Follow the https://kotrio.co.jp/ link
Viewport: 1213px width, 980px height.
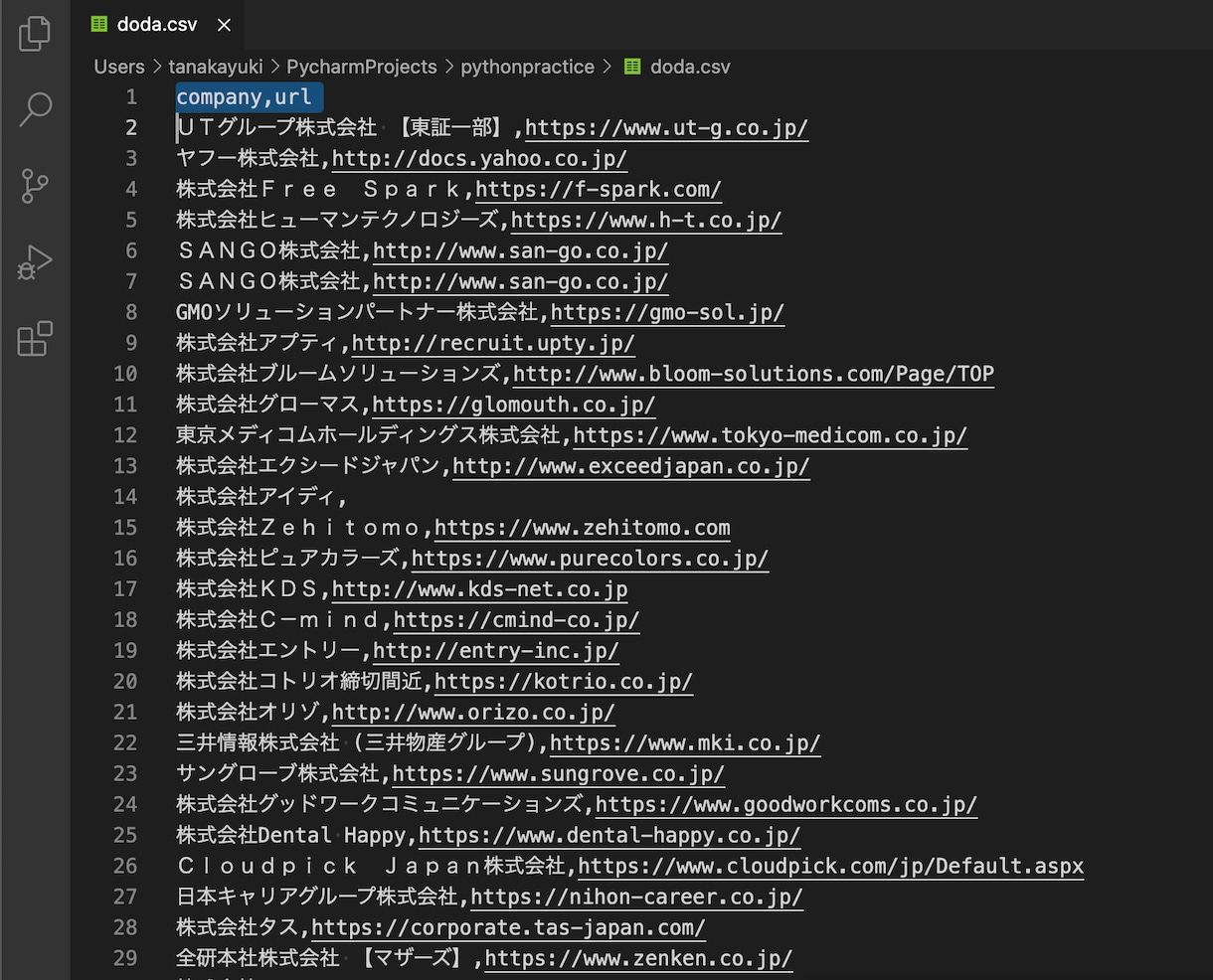(564, 682)
